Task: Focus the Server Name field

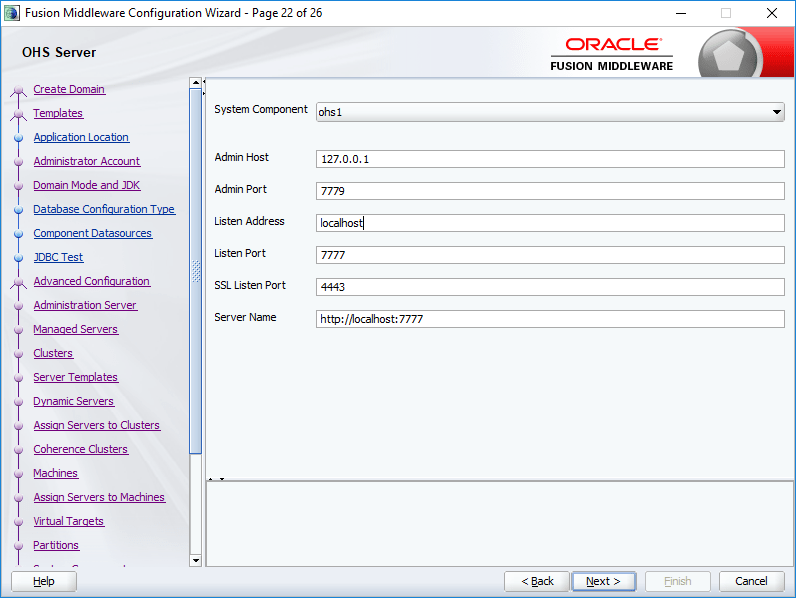Action: coord(550,319)
